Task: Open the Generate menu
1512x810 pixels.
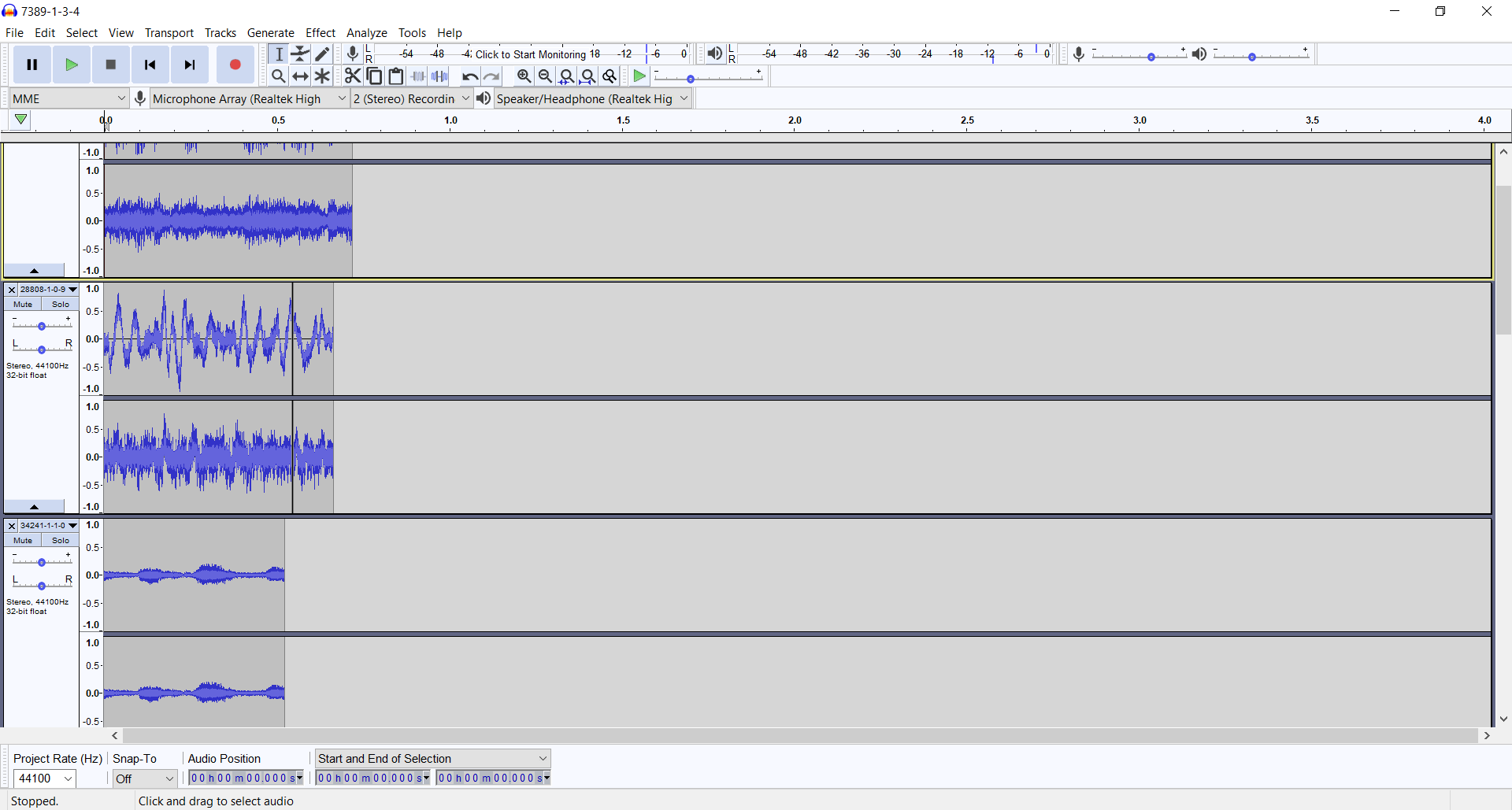Action: (x=271, y=32)
